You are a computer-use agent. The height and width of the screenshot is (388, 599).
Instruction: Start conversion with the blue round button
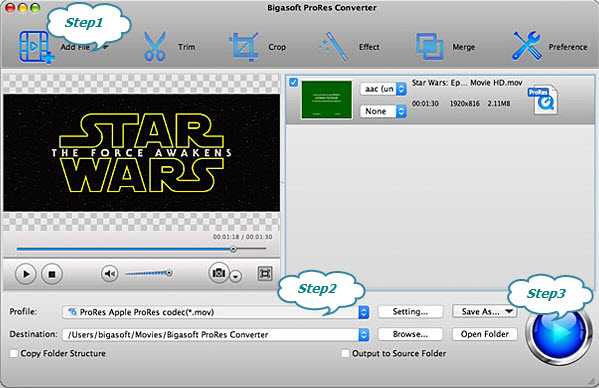click(x=559, y=333)
